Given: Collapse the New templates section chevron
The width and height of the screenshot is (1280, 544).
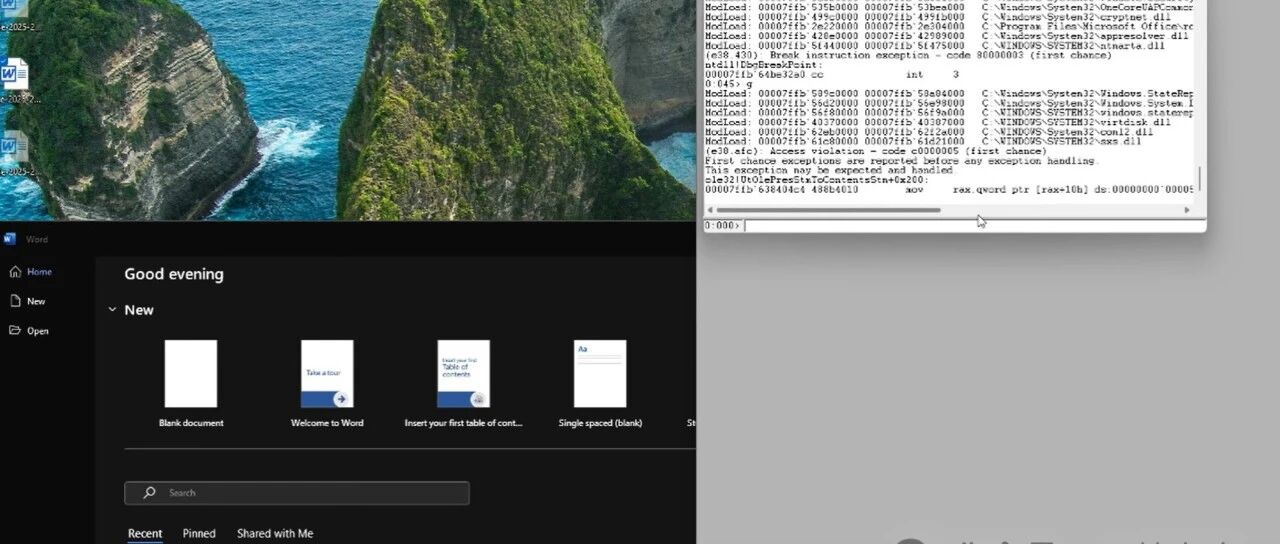Looking at the screenshot, I should tap(112, 310).
